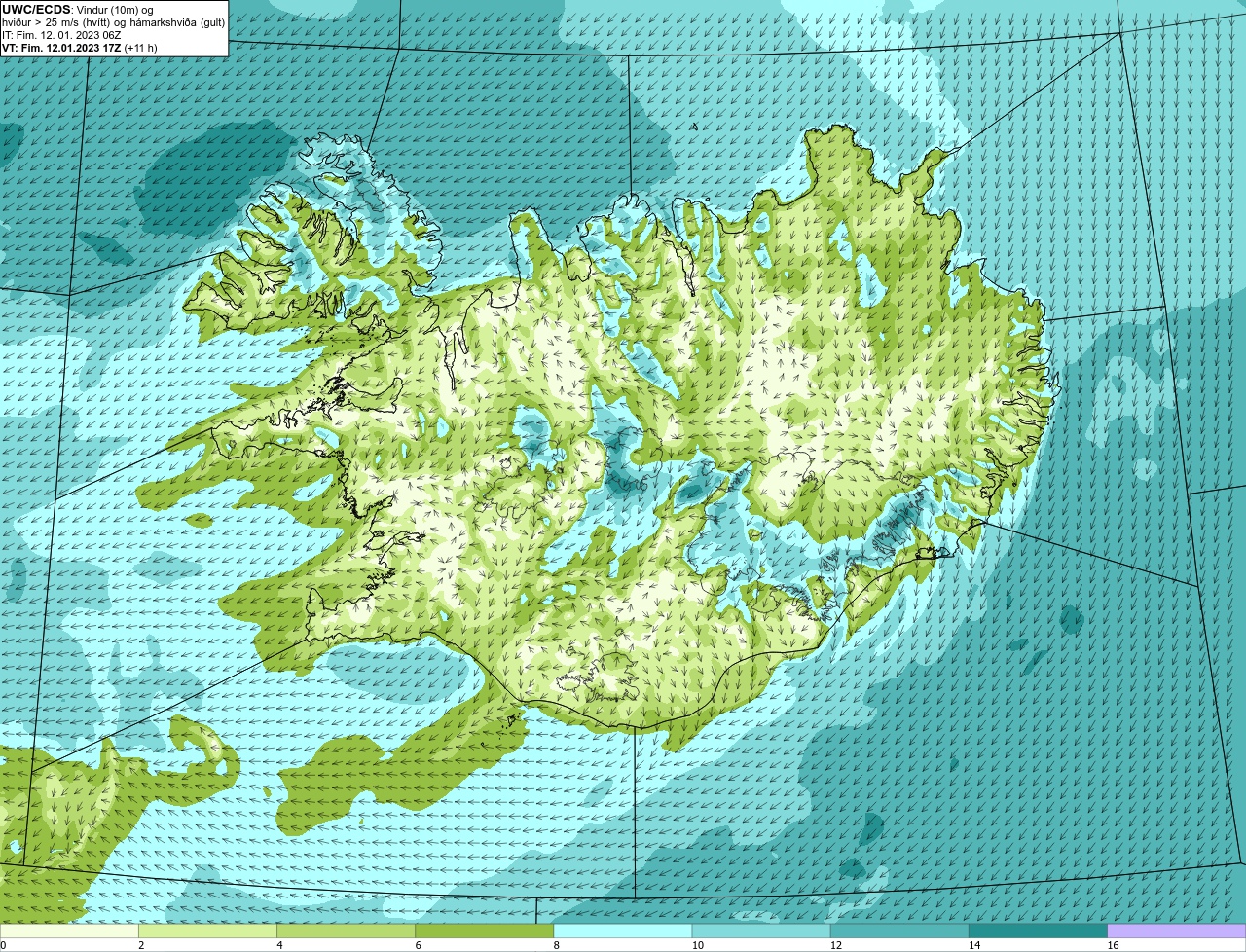
Task: Click the '12' scale label
Action: [835, 945]
